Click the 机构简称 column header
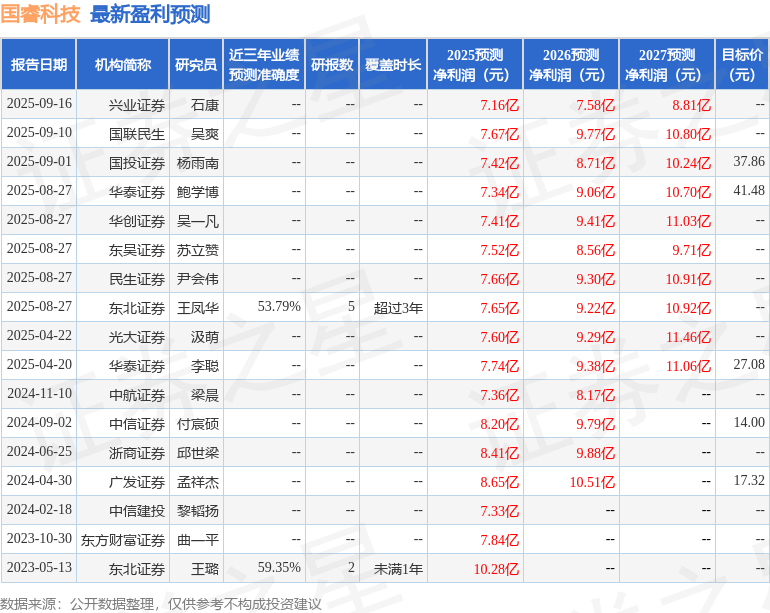770x613 pixels. tap(123, 64)
